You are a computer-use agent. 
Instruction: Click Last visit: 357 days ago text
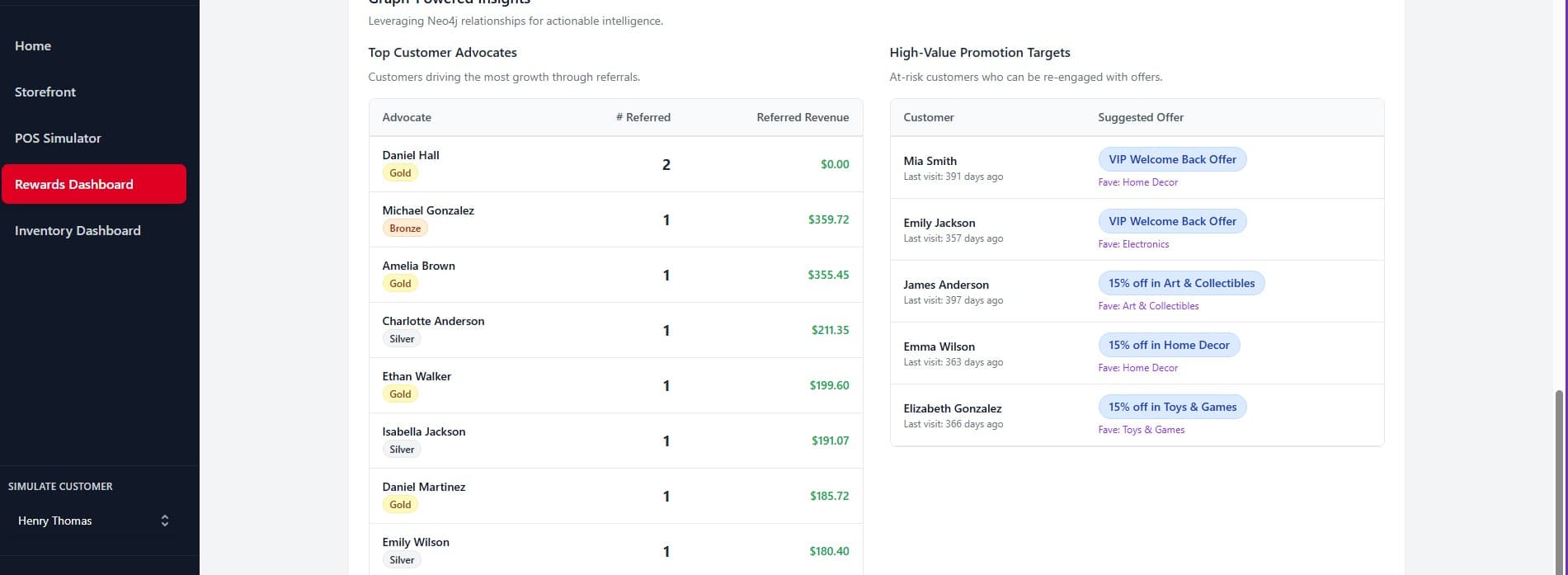click(953, 238)
